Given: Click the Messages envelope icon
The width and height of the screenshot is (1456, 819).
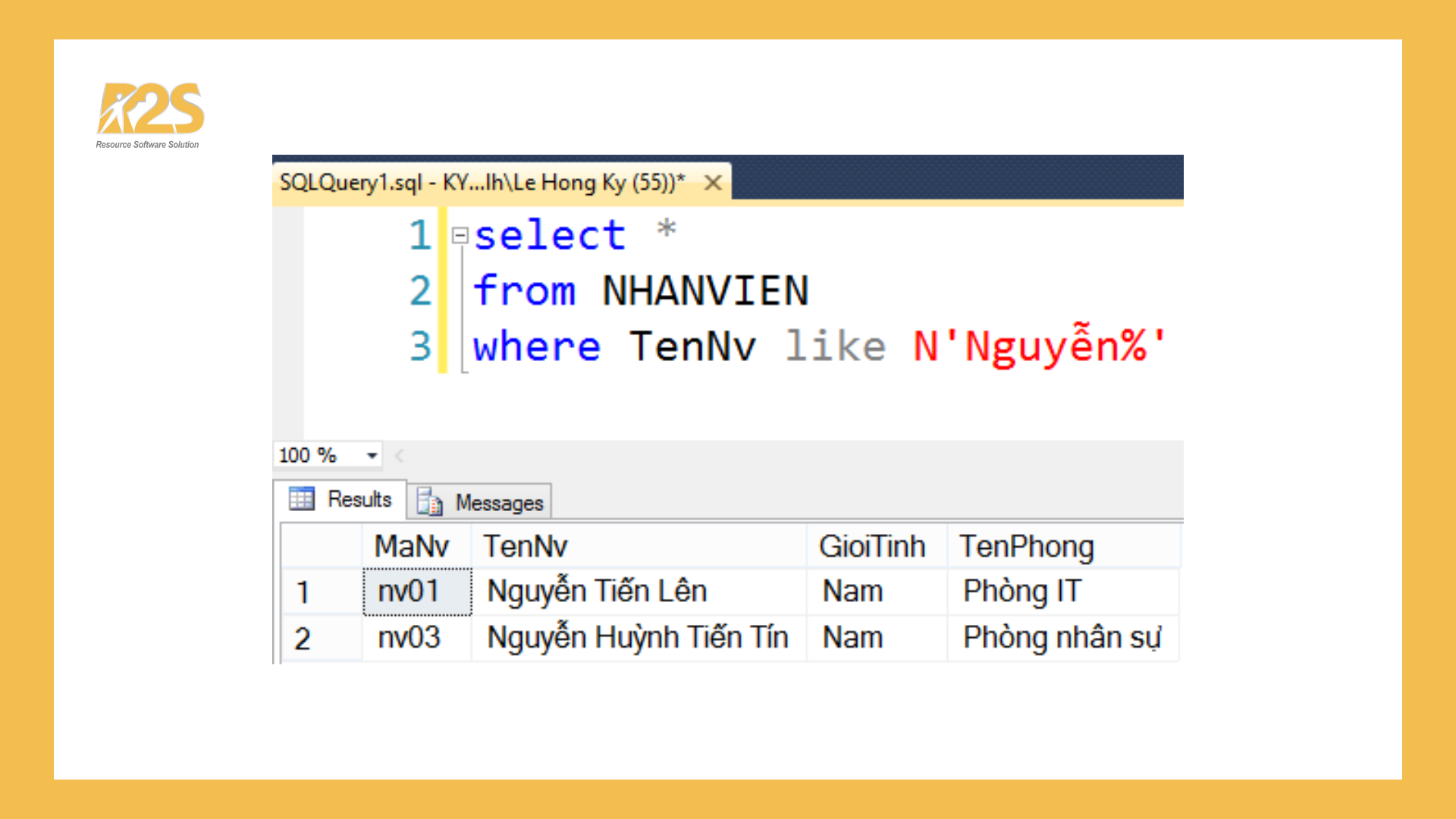Looking at the screenshot, I should point(428,502).
